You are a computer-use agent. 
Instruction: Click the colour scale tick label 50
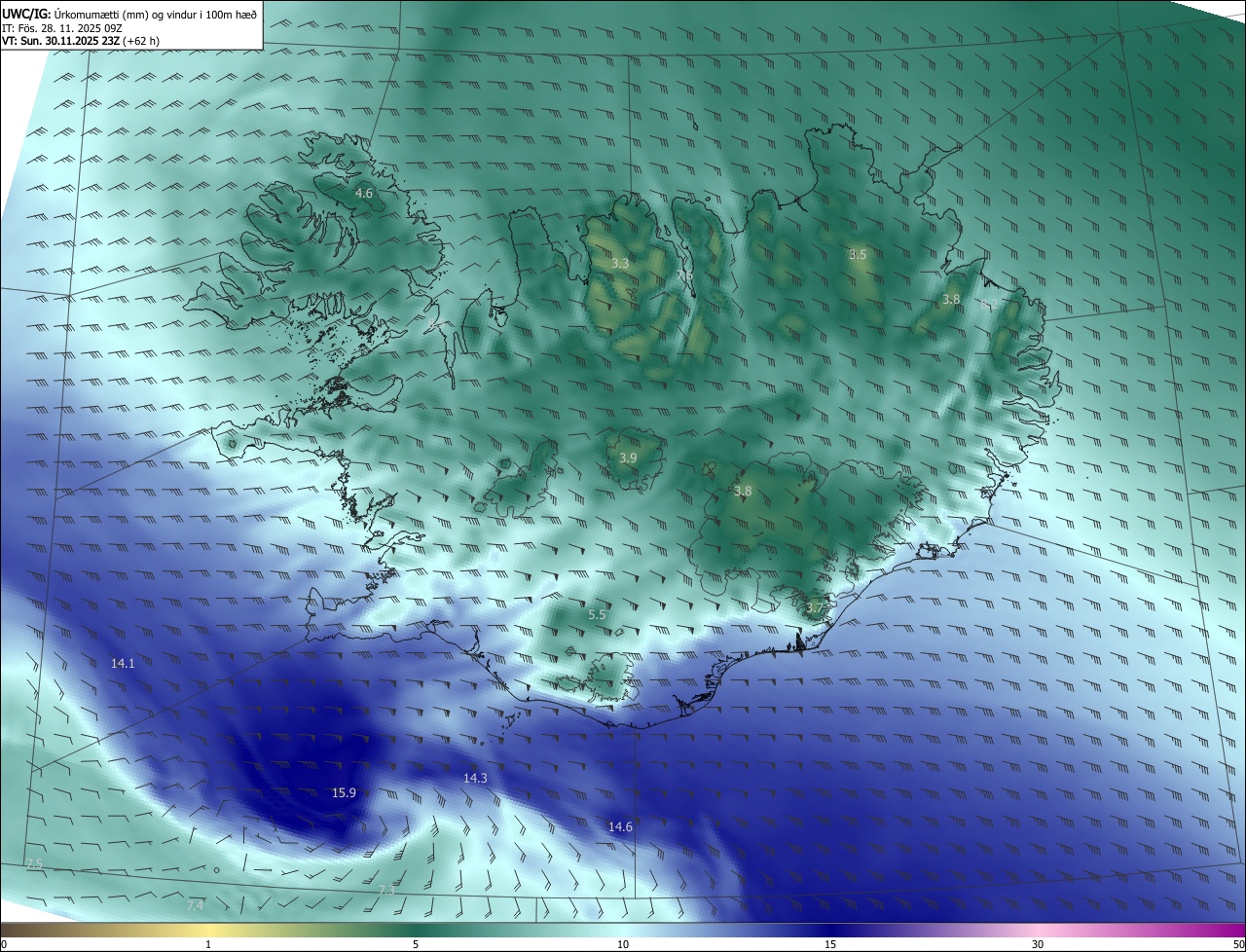(1238, 944)
